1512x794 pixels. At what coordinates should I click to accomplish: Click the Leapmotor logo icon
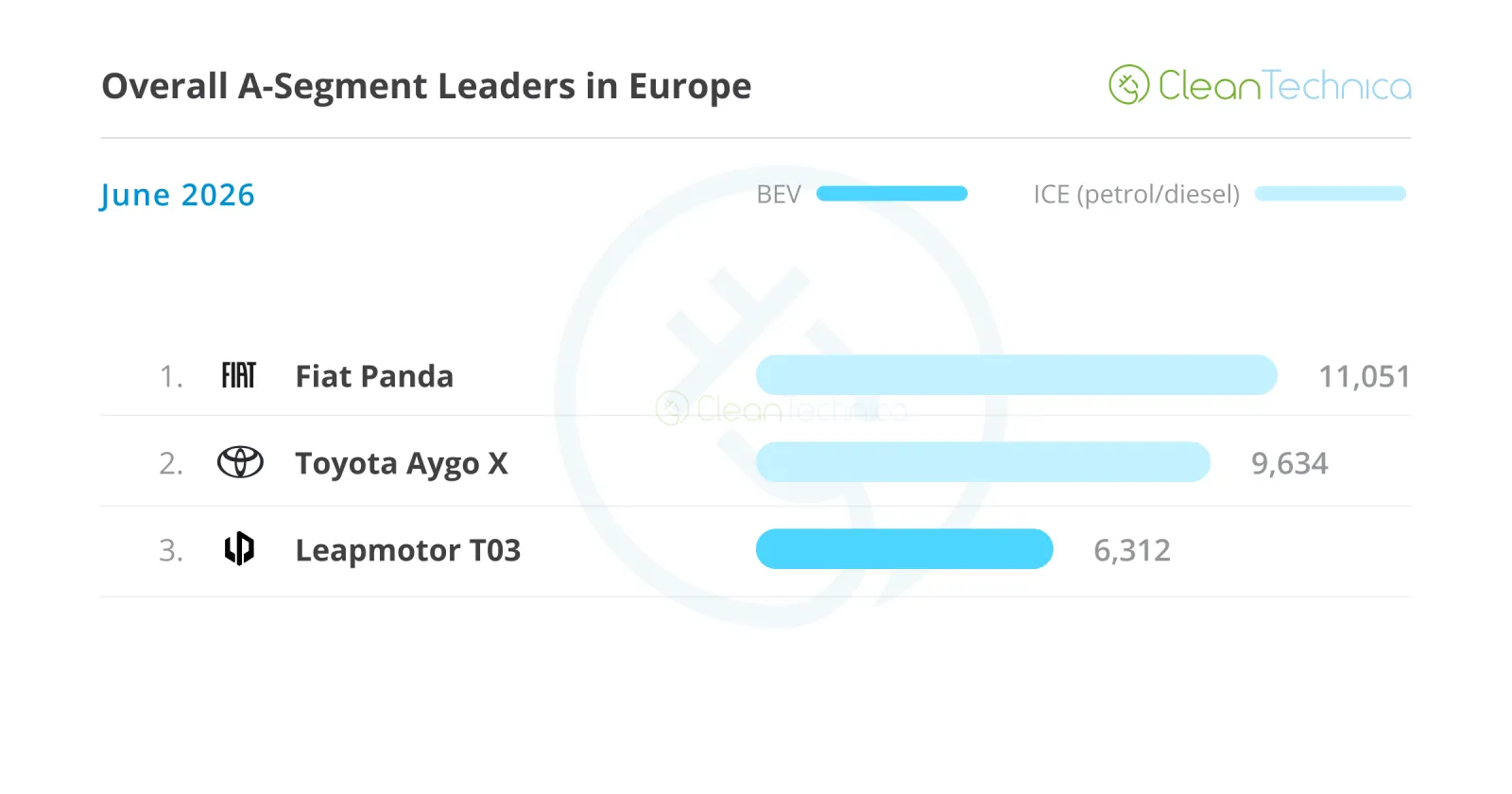click(239, 548)
